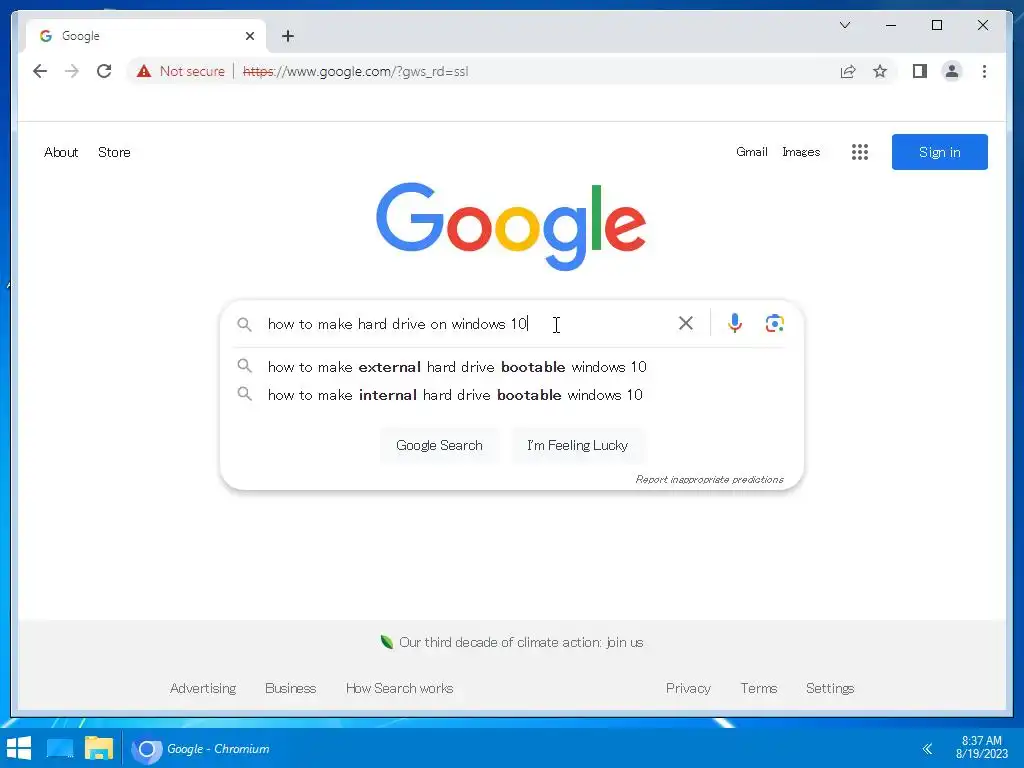Toggle the browser side panel
The width and height of the screenshot is (1024, 768).
pyautogui.click(x=920, y=71)
